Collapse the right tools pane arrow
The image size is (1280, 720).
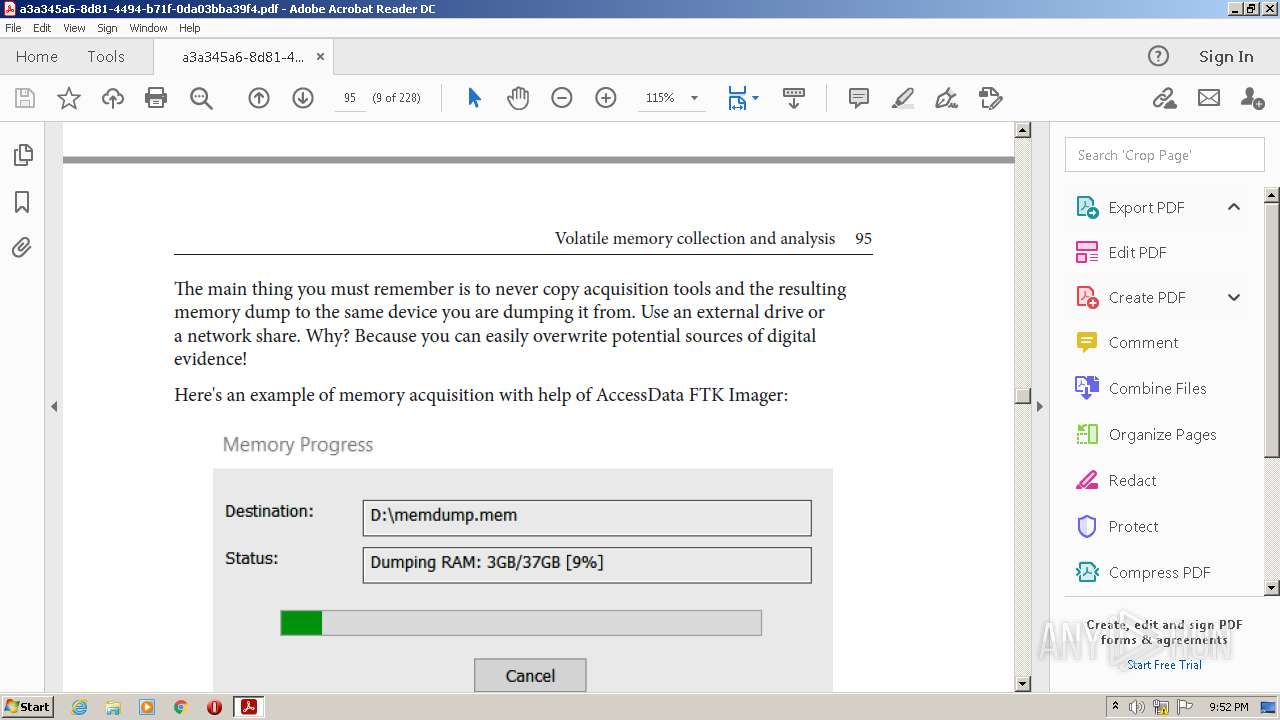(1040, 406)
